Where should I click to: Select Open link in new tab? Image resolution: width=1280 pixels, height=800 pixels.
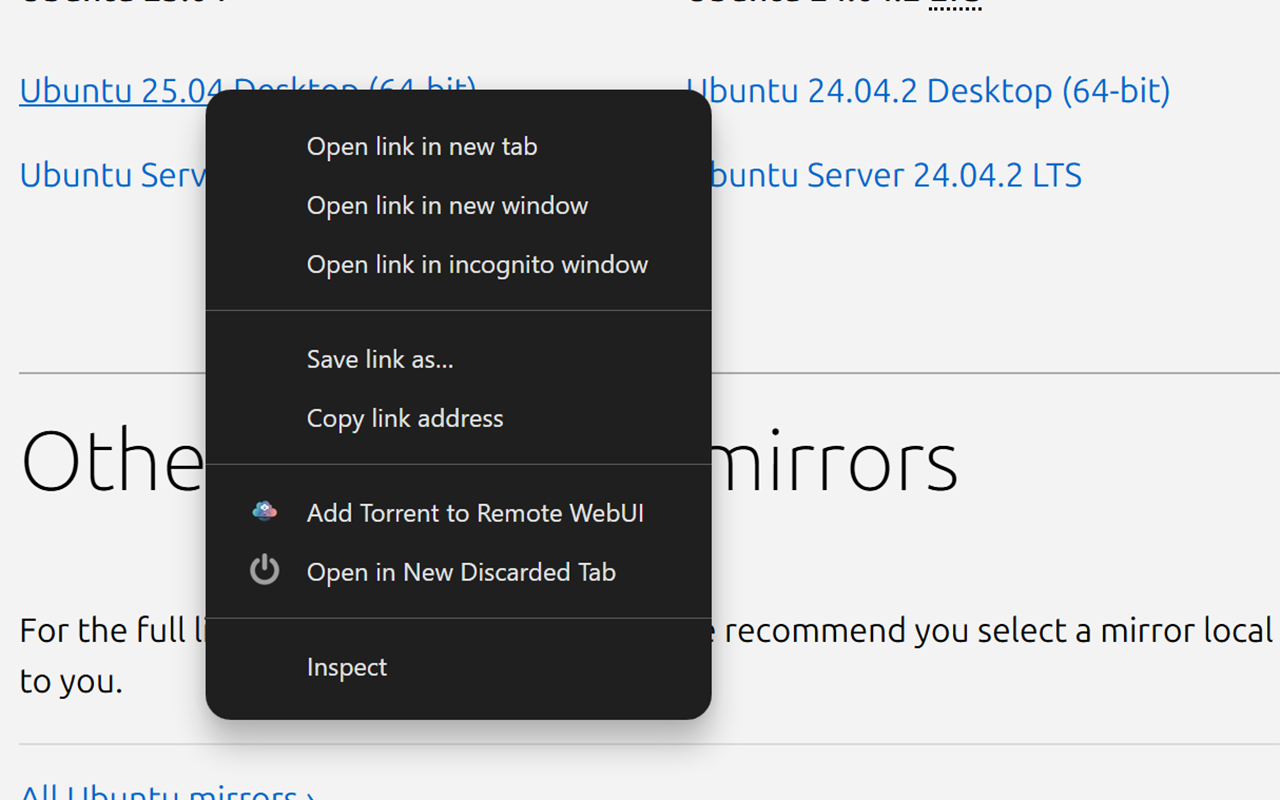click(421, 146)
